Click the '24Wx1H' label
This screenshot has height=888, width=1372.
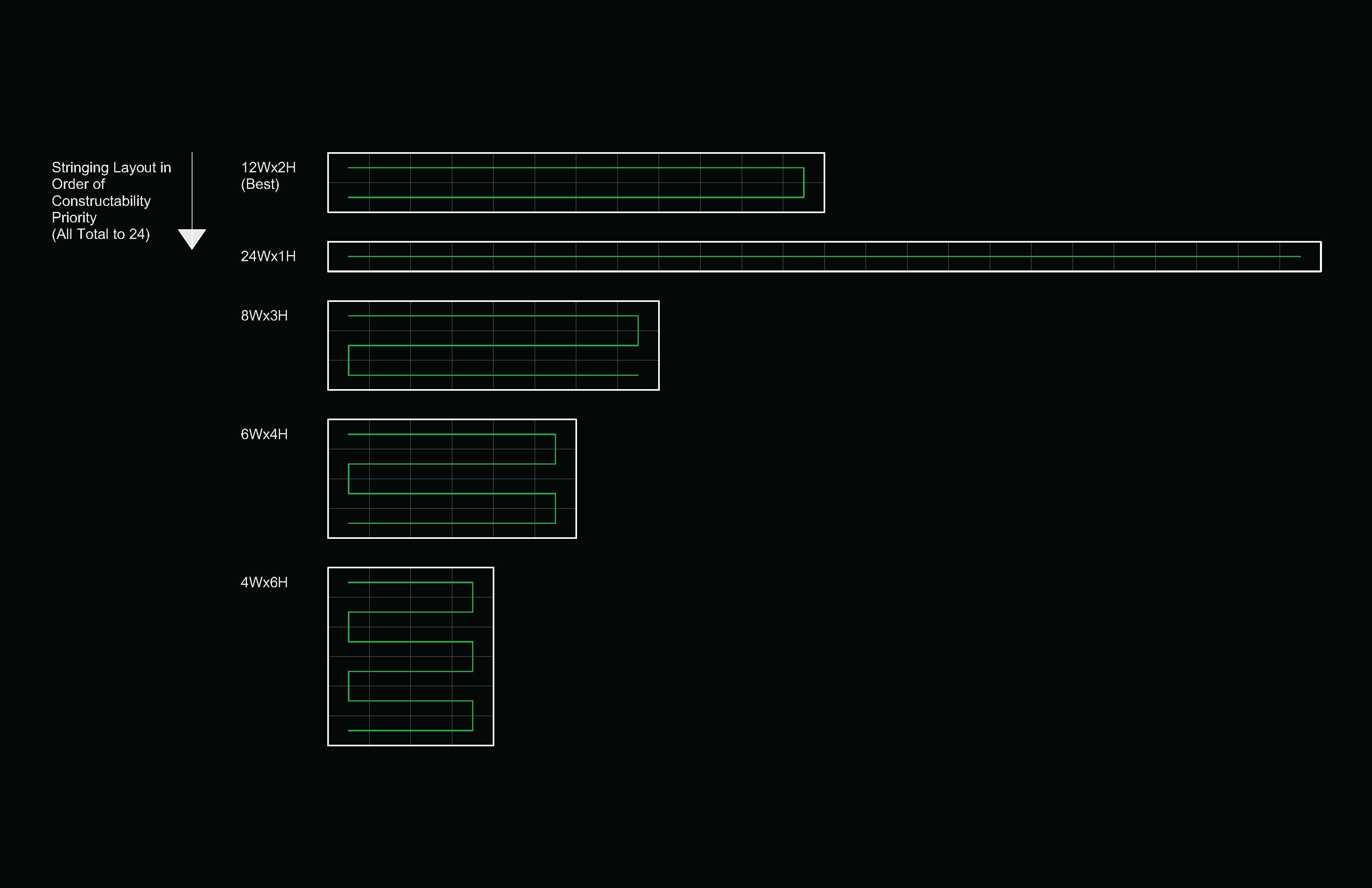pos(268,256)
